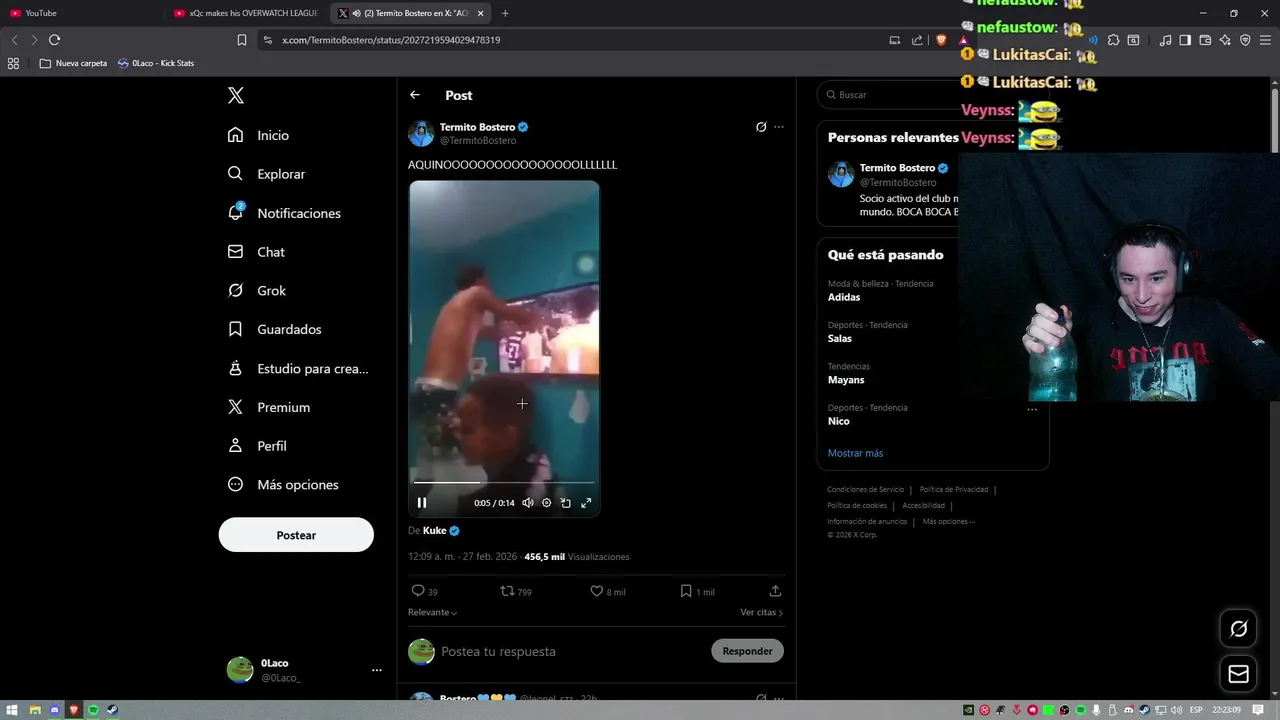1280x720 pixels.
Task: Reload the page
Action: coord(54,40)
